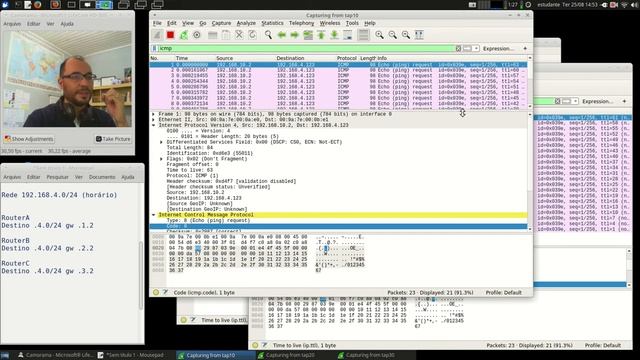Switch to Capturing from tap20 taskbar item

290,356
